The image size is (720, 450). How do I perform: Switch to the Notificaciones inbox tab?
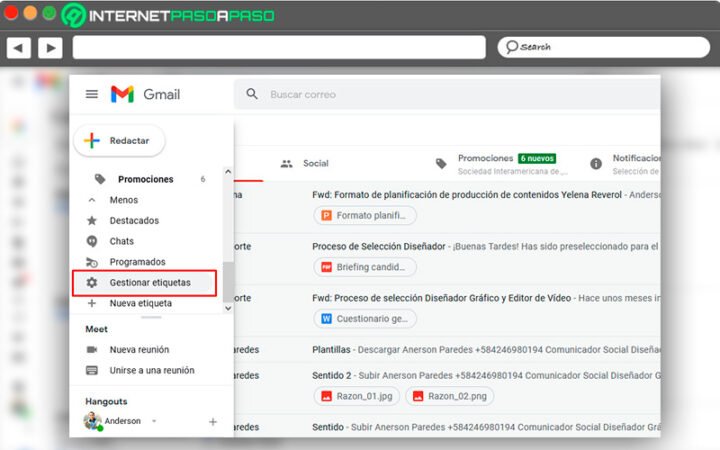point(637,158)
